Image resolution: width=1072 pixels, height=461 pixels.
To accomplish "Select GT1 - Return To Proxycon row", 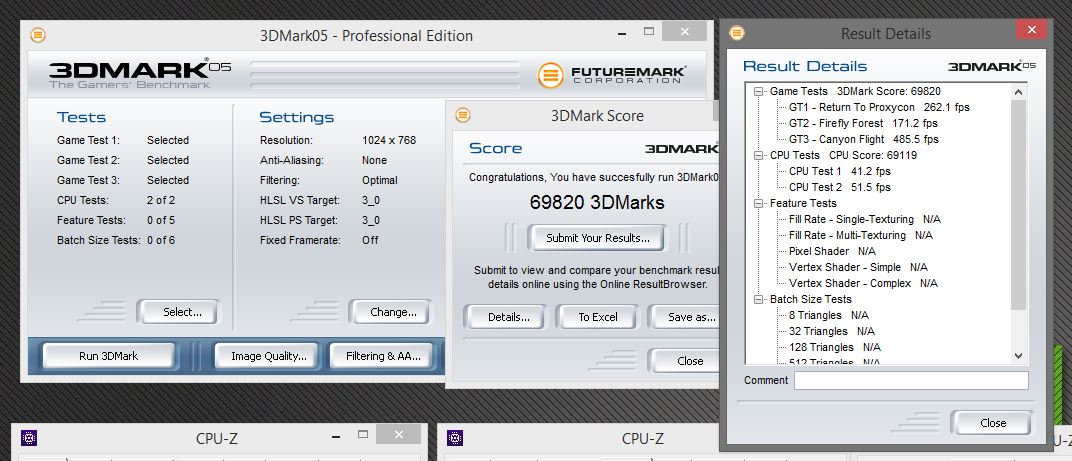I will pyautogui.click(x=879, y=107).
